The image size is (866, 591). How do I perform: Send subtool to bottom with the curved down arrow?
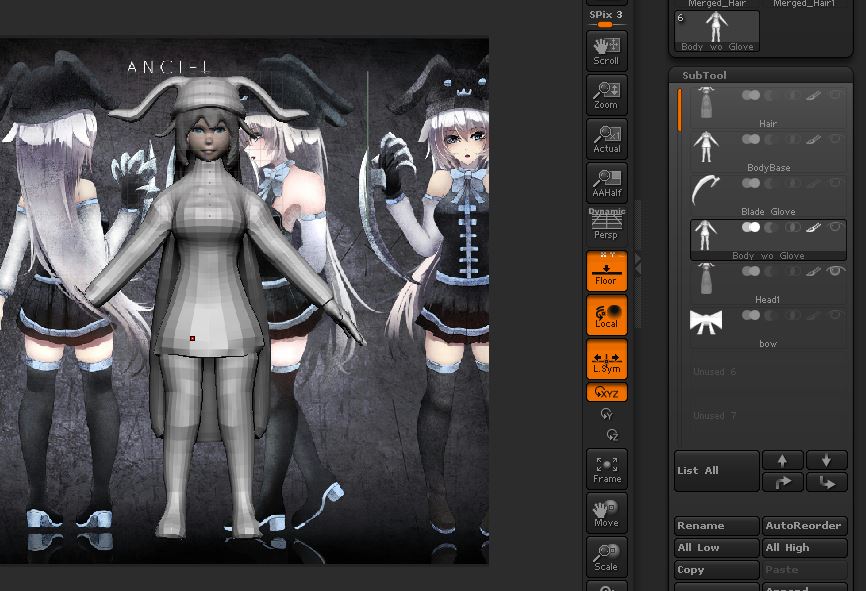pos(826,482)
